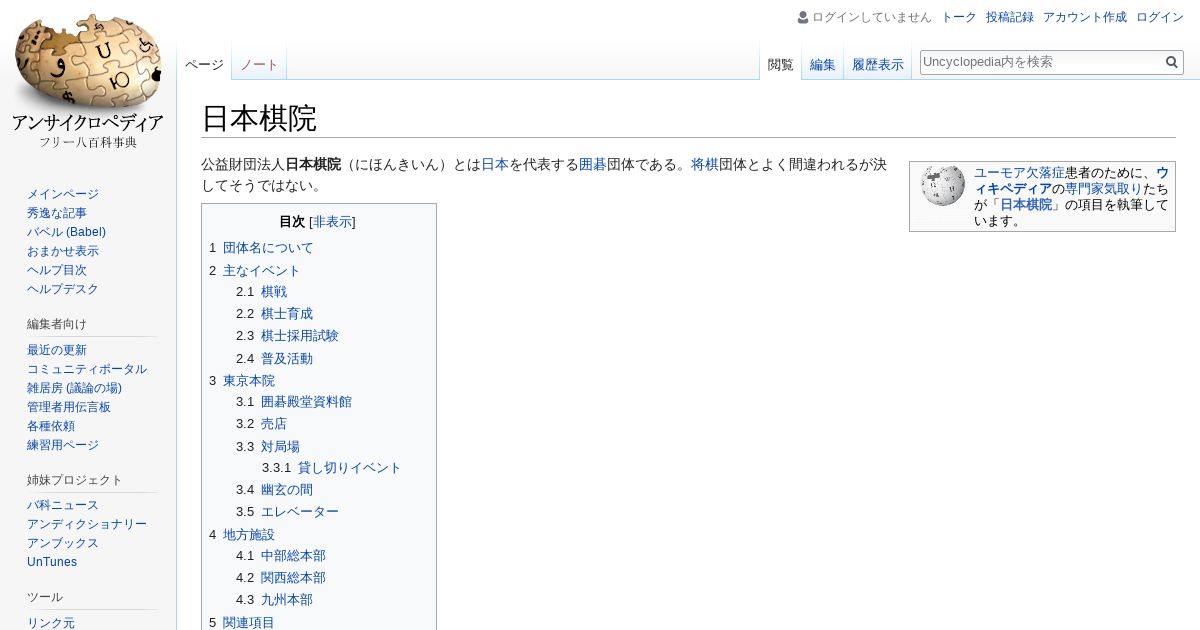
Task: Click the Wikipedia globe icon in notice box
Action: (943, 186)
